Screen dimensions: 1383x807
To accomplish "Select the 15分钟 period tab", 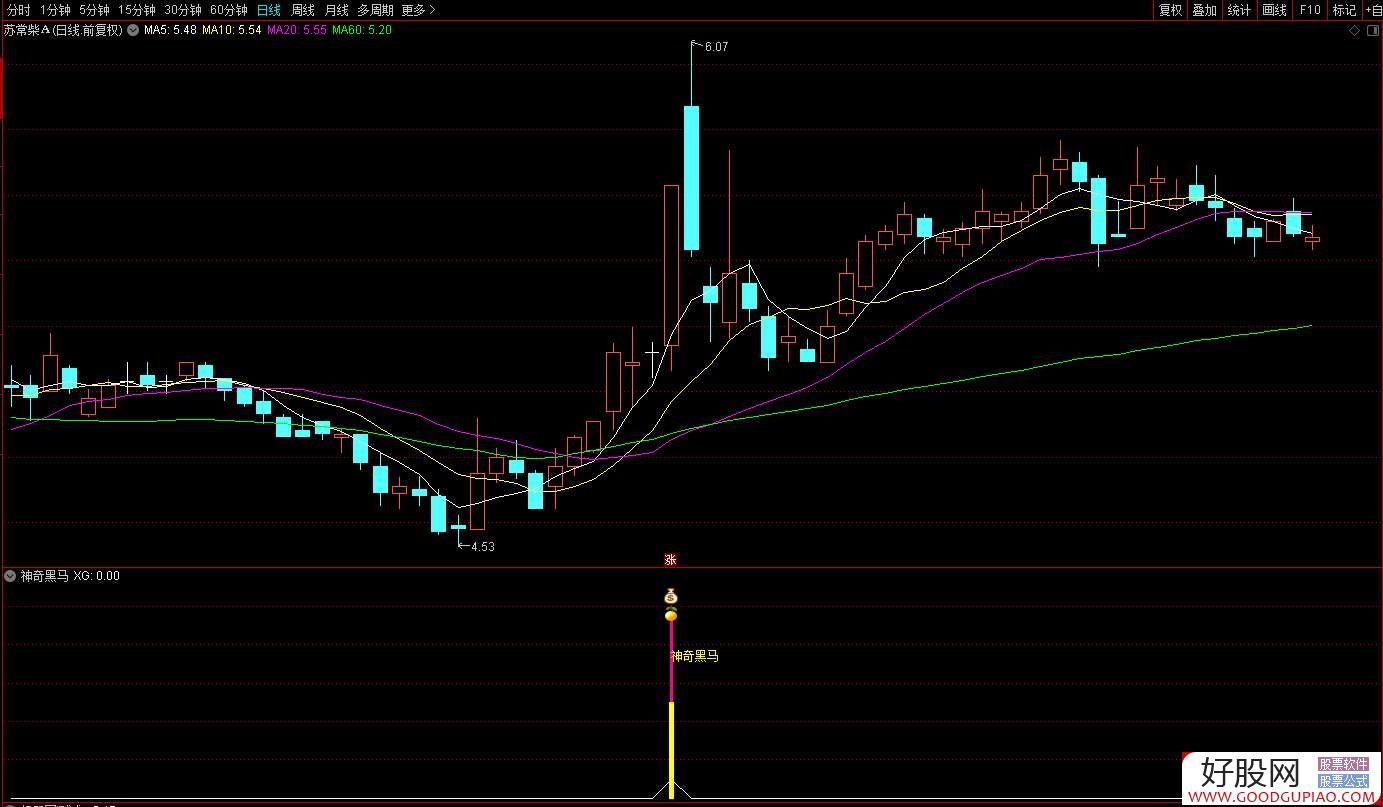I will click(137, 10).
